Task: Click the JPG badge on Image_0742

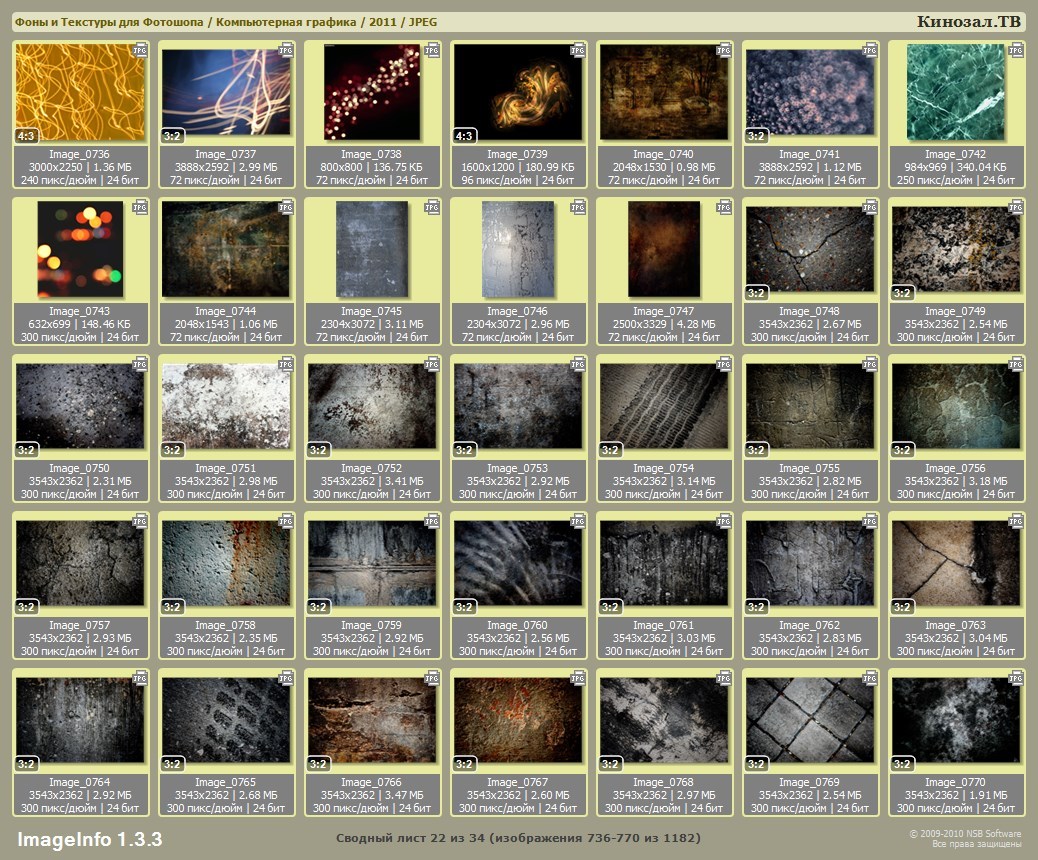Action: pyautogui.click(x=1016, y=49)
